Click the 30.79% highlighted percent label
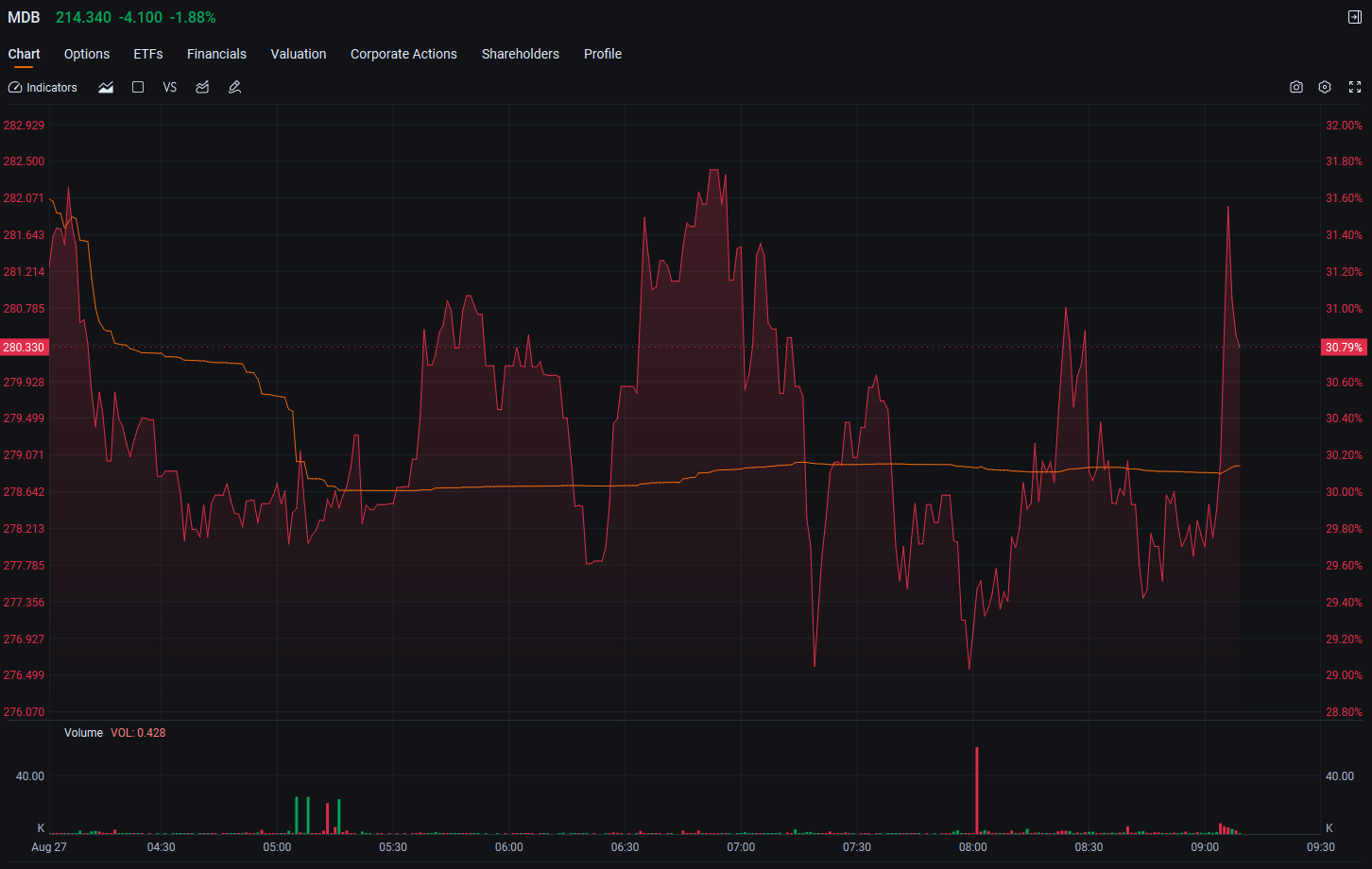Viewport: 1372px width, 869px height. coord(1344,347)
